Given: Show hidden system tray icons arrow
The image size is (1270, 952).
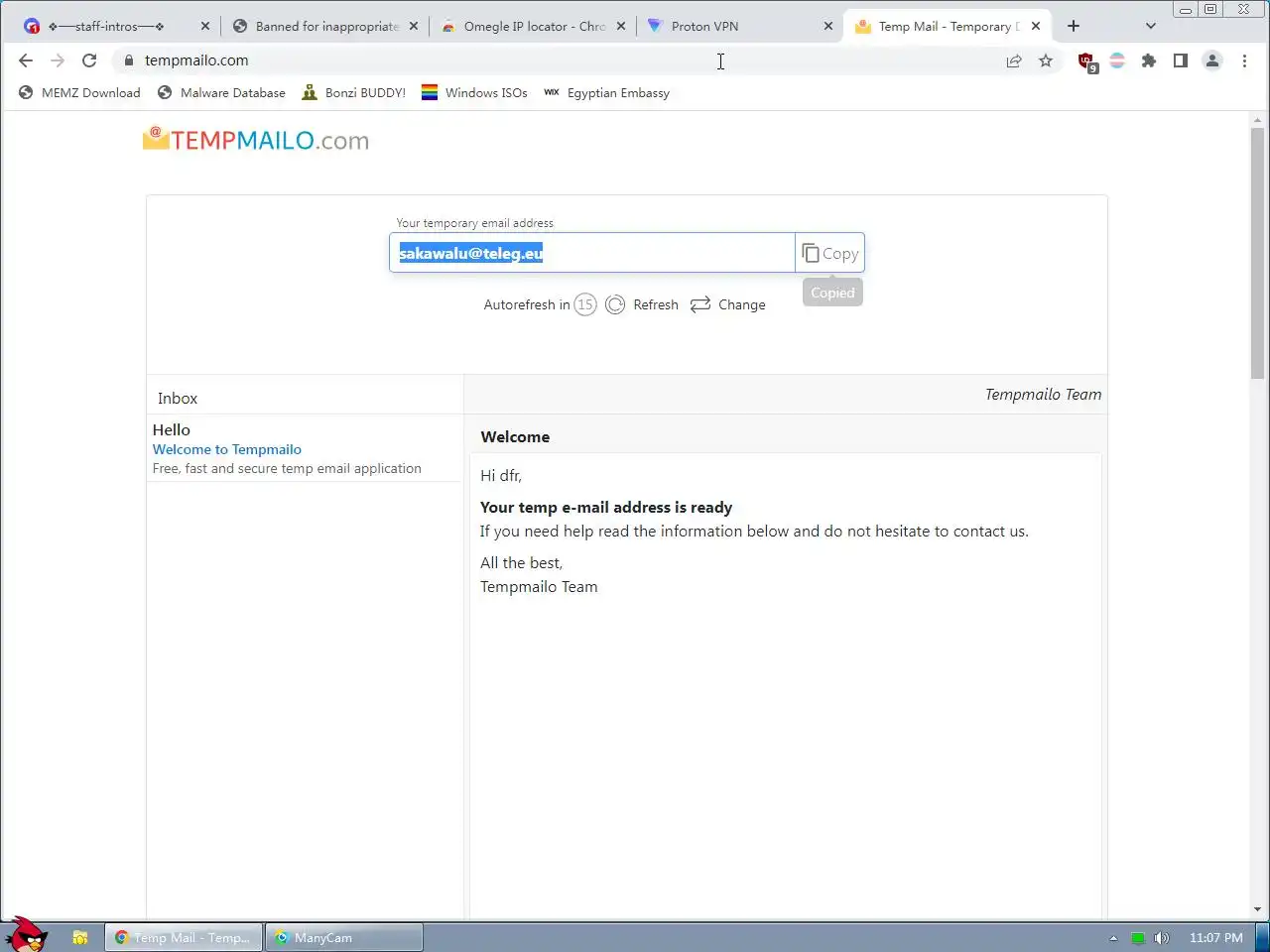Looking at the screenshot, I should (1113, 937).
